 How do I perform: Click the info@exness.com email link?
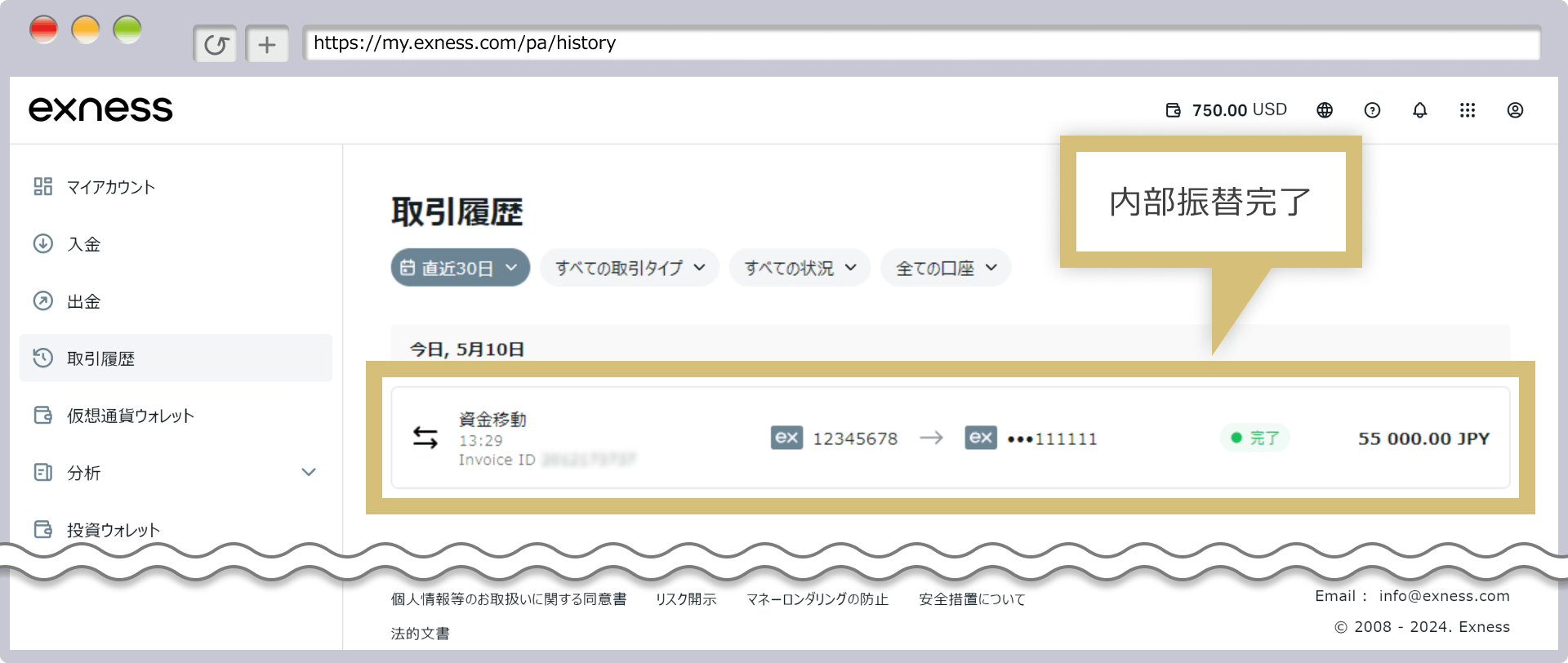1444,596
